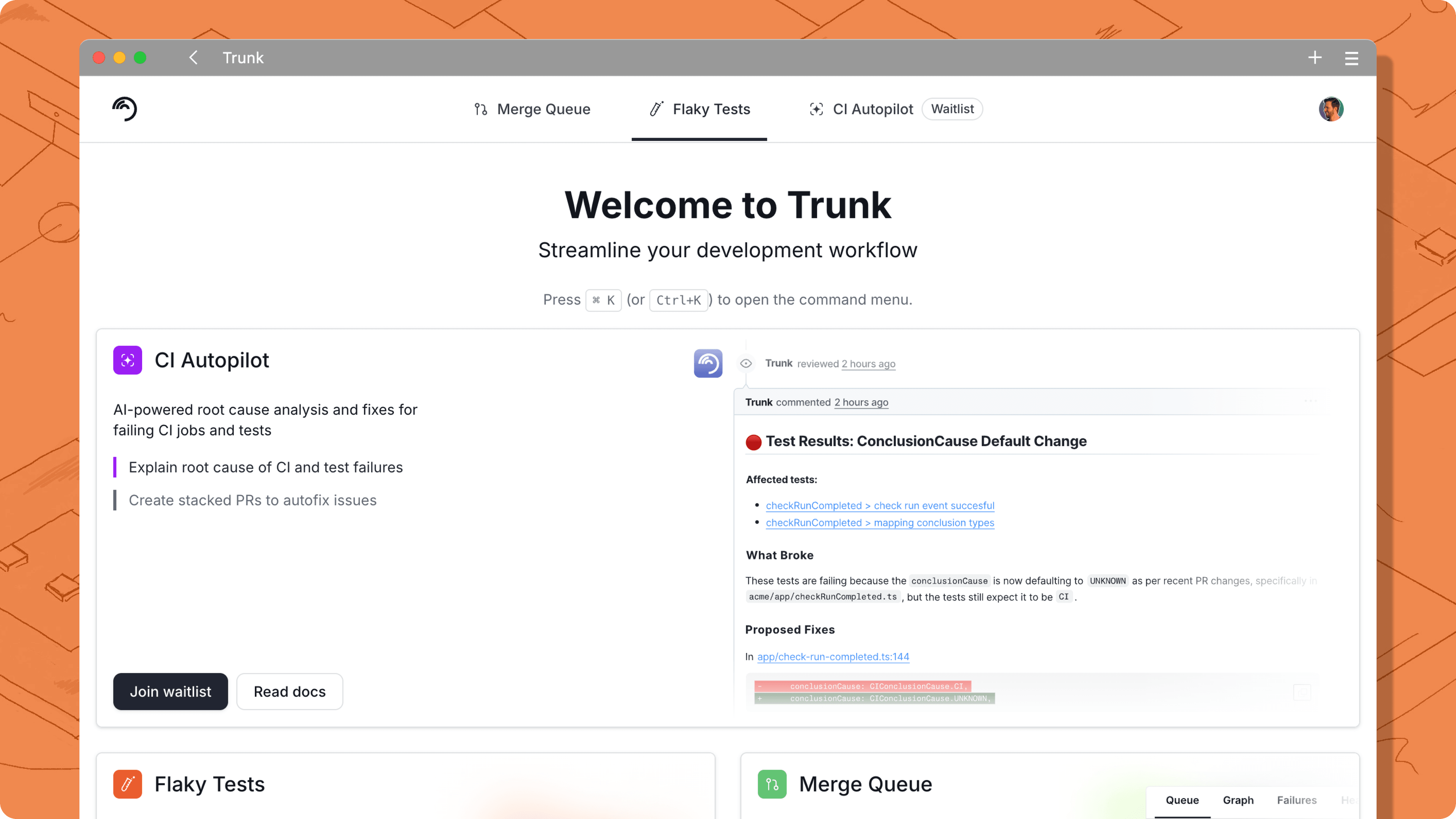Image resolution: width=1456 pixels, height=819 pixels.
Task: Click the blue Trunk bot avatar icon
Action: pos(708,363)
